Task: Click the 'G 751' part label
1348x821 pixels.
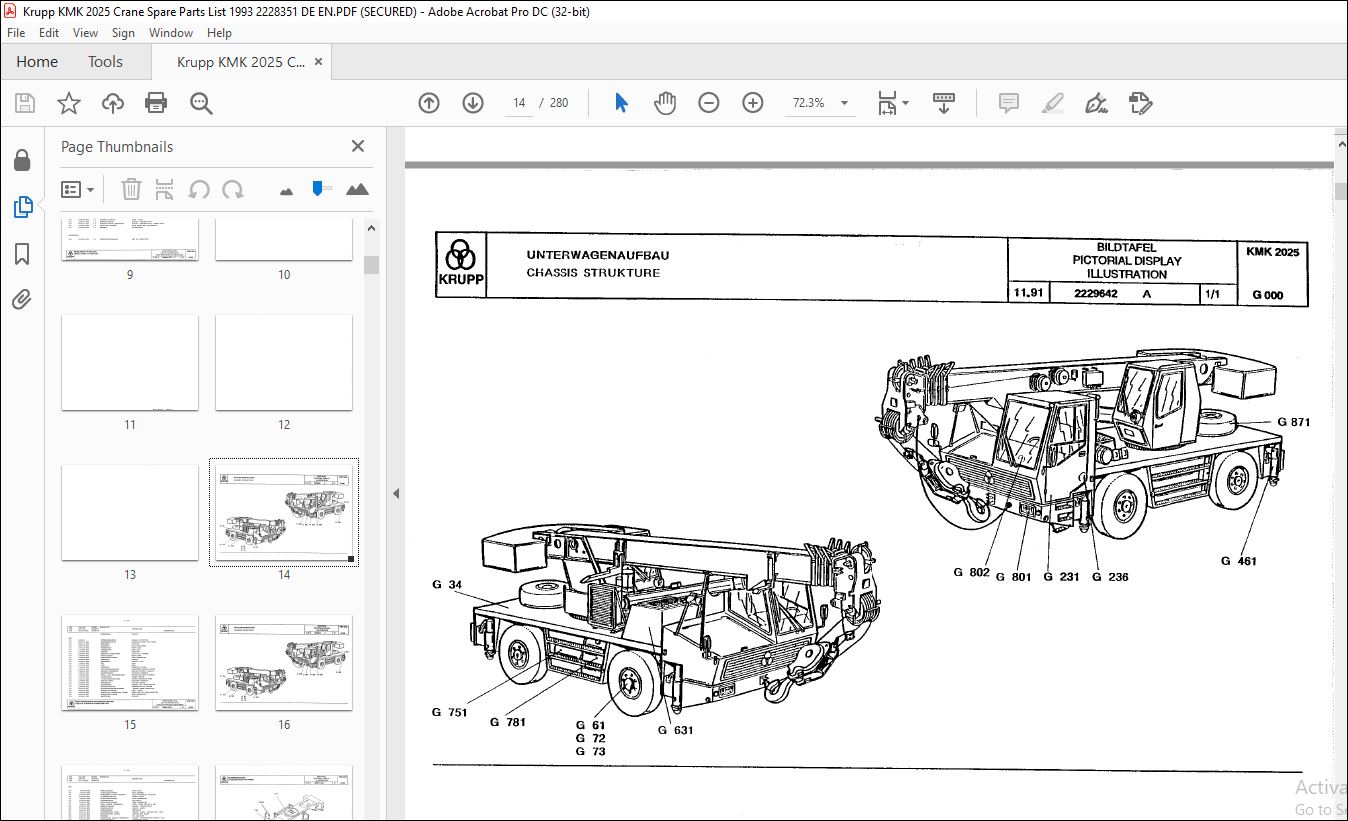Action: click(x=450, y=712)
